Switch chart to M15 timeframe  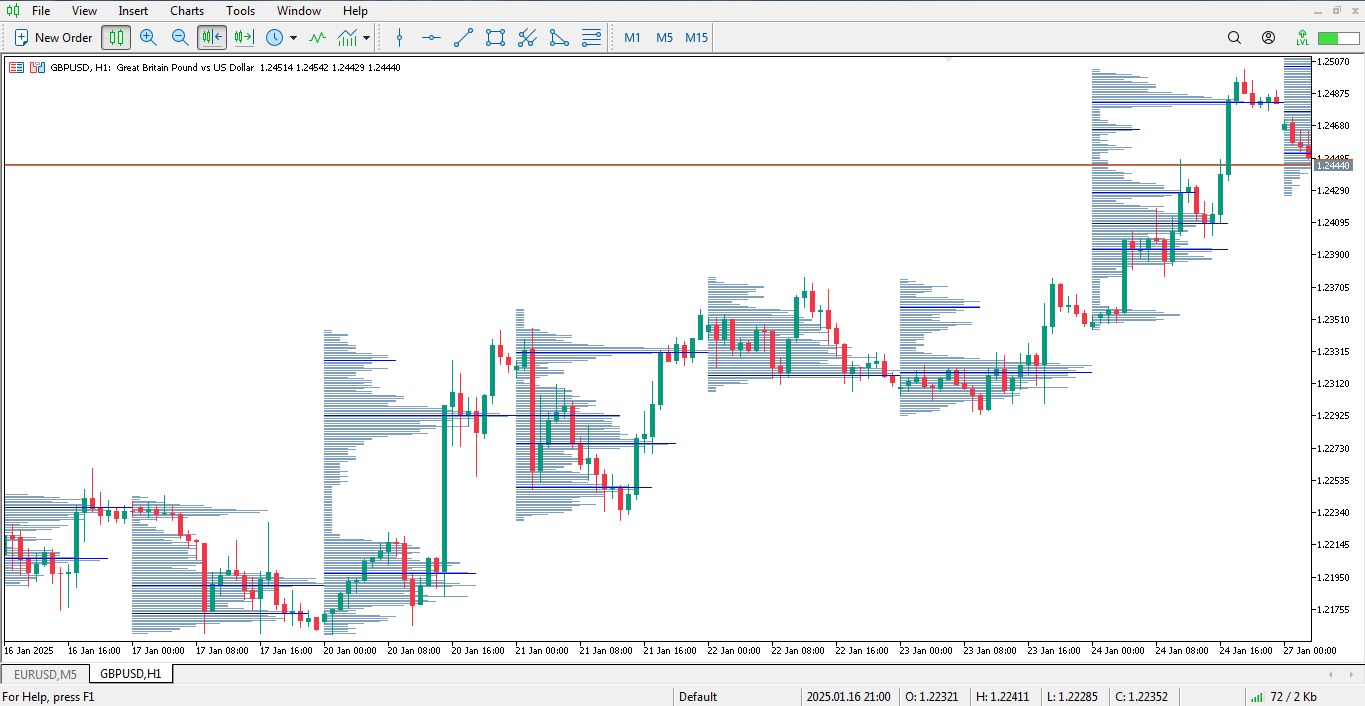696,38
